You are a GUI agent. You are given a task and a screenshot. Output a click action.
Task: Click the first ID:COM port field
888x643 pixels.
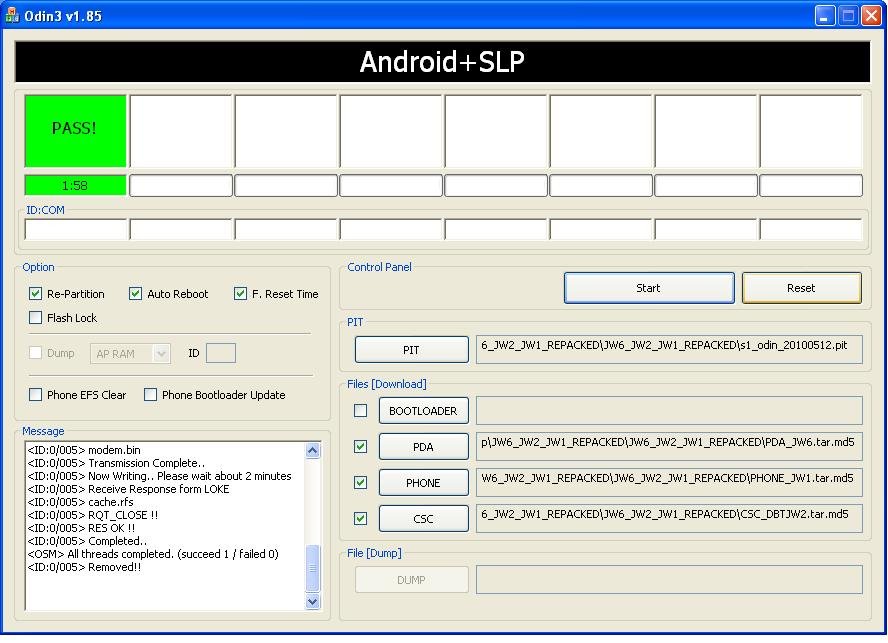click(x=76, y=229)
